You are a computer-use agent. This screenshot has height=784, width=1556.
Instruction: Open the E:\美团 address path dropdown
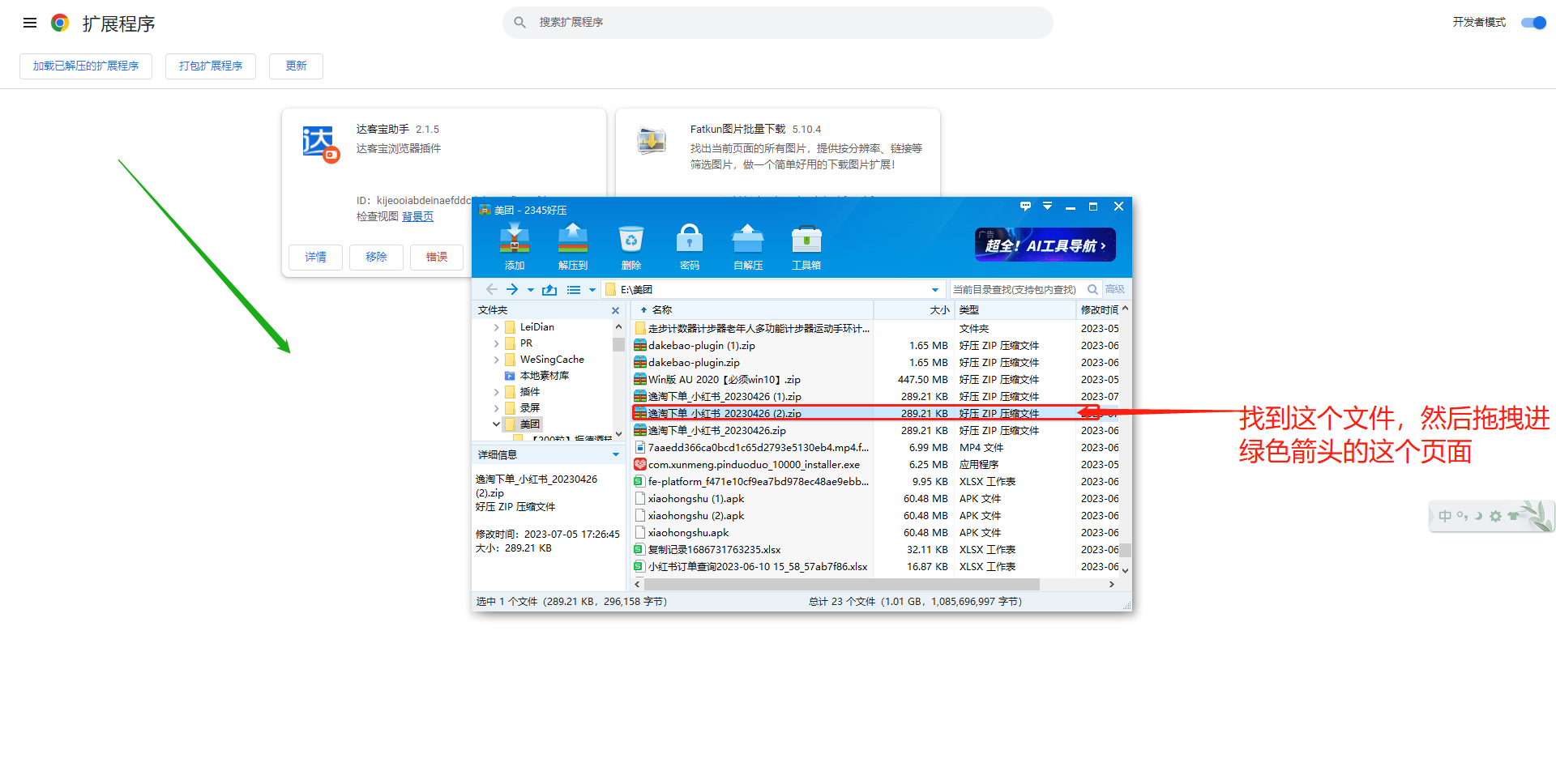tap(934, 290)
